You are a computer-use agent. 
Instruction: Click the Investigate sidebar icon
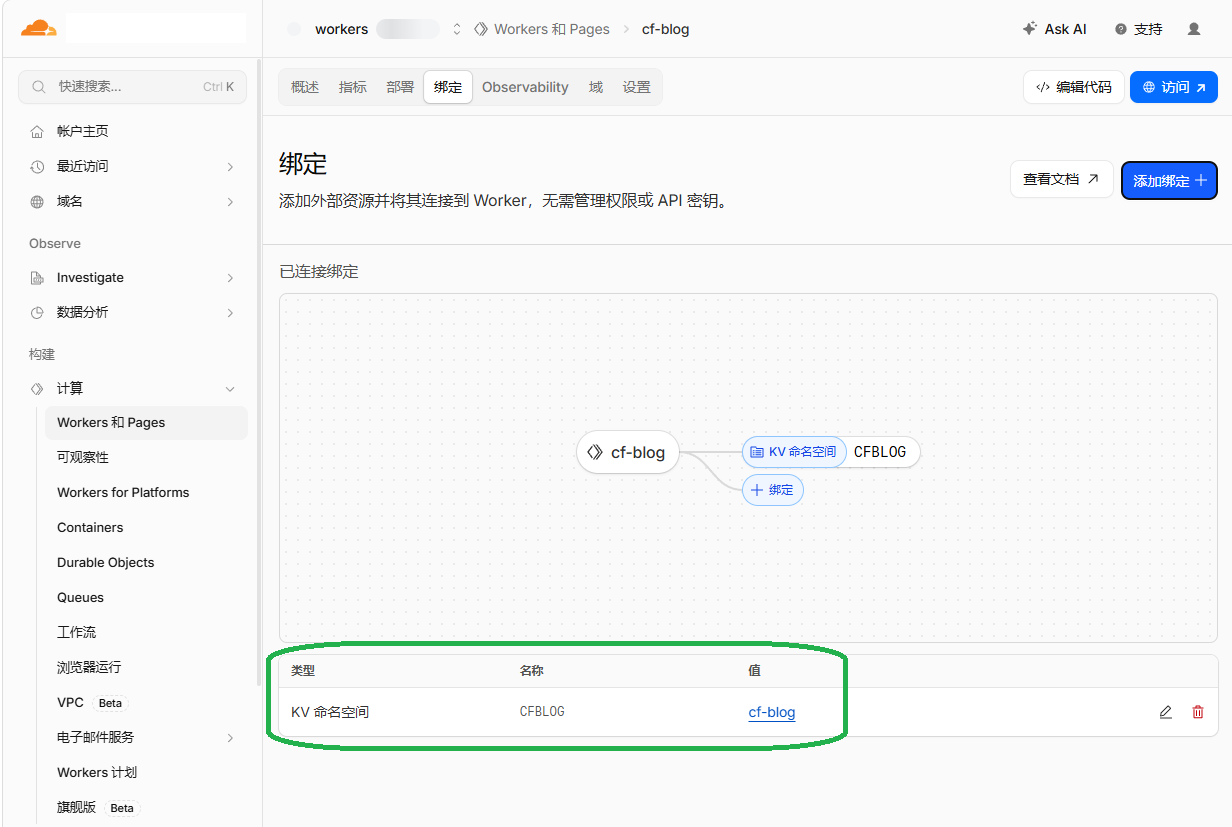(x=37, y=277)
